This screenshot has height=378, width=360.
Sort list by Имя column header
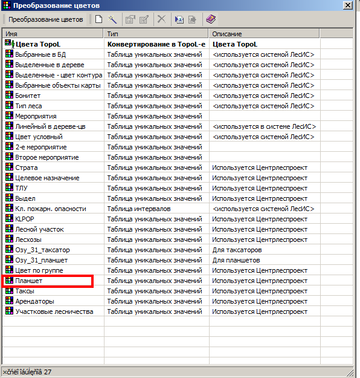pyautogui.click(x=53, y=33)
